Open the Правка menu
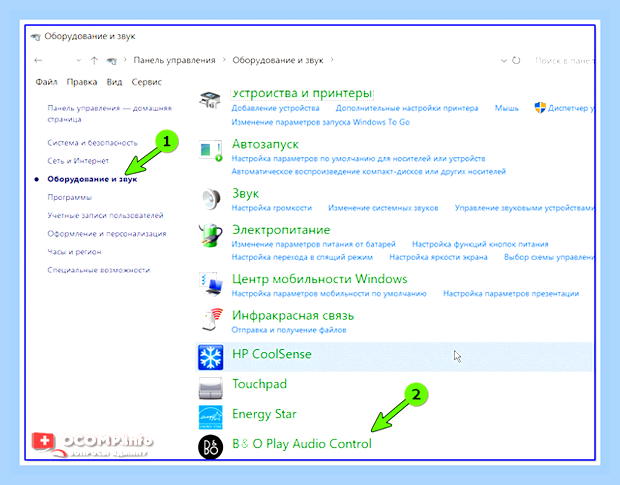620x485 pixels. point(82,82)
